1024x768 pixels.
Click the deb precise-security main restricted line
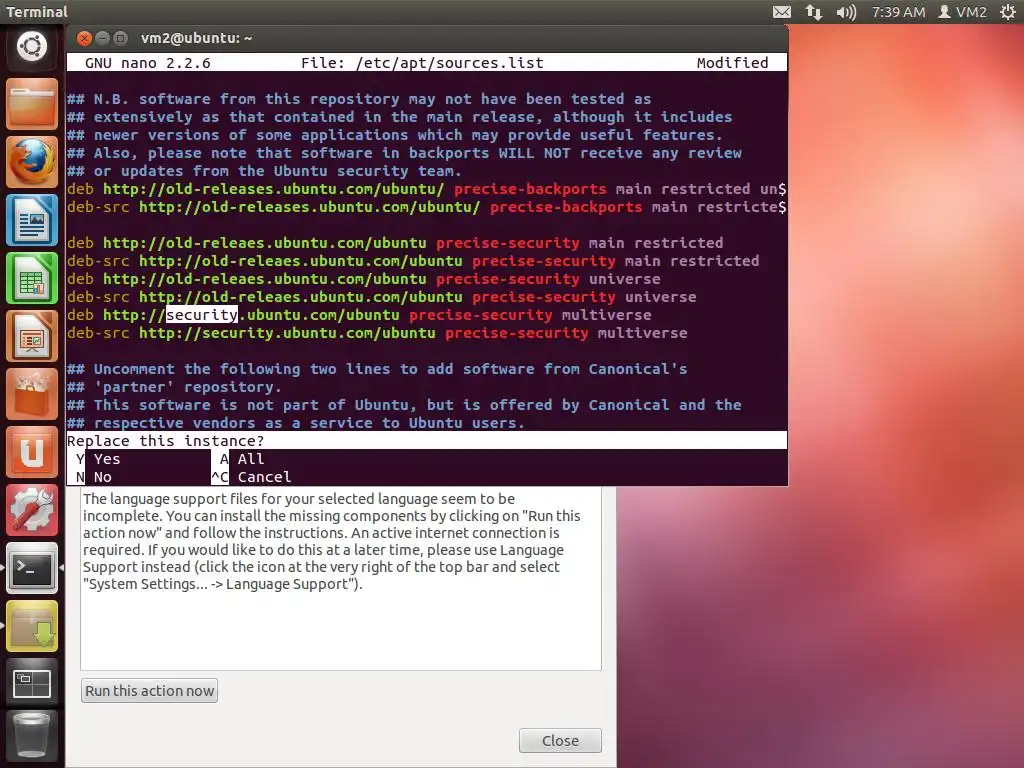click(x=395, y=243)
